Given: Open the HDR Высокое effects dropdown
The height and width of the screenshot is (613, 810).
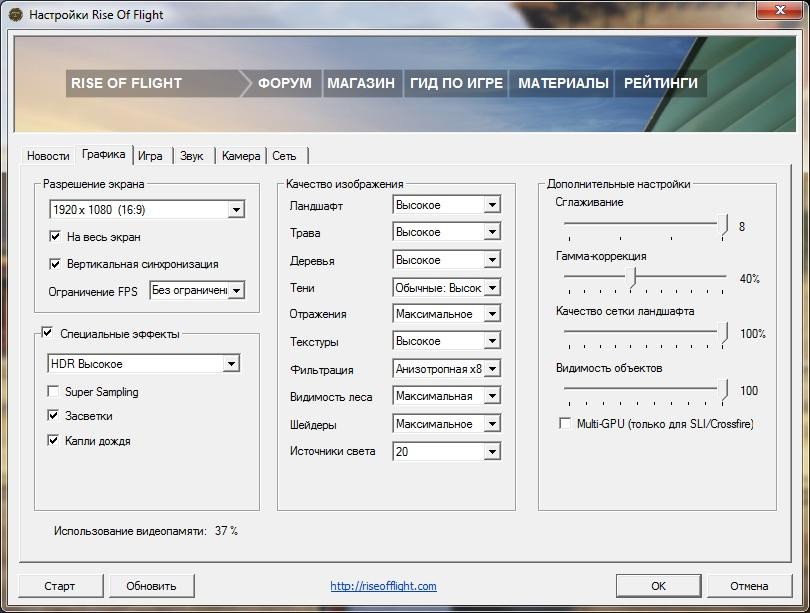Looking at the screenshot, I should pyautogui.click(x=144, y=364).
